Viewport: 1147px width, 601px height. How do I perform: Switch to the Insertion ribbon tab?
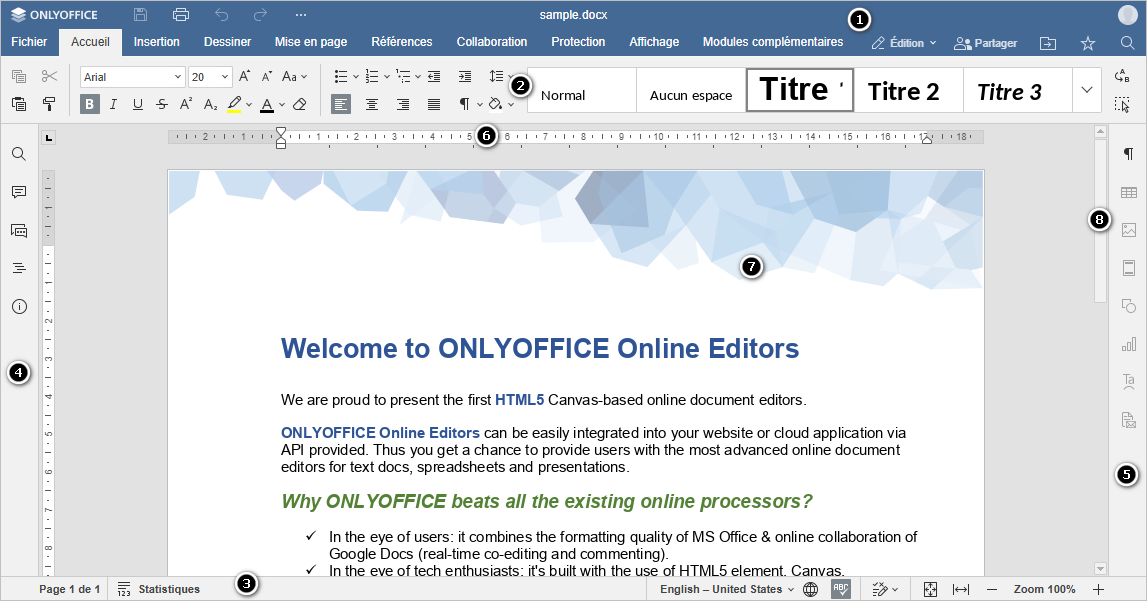(156, 42)
